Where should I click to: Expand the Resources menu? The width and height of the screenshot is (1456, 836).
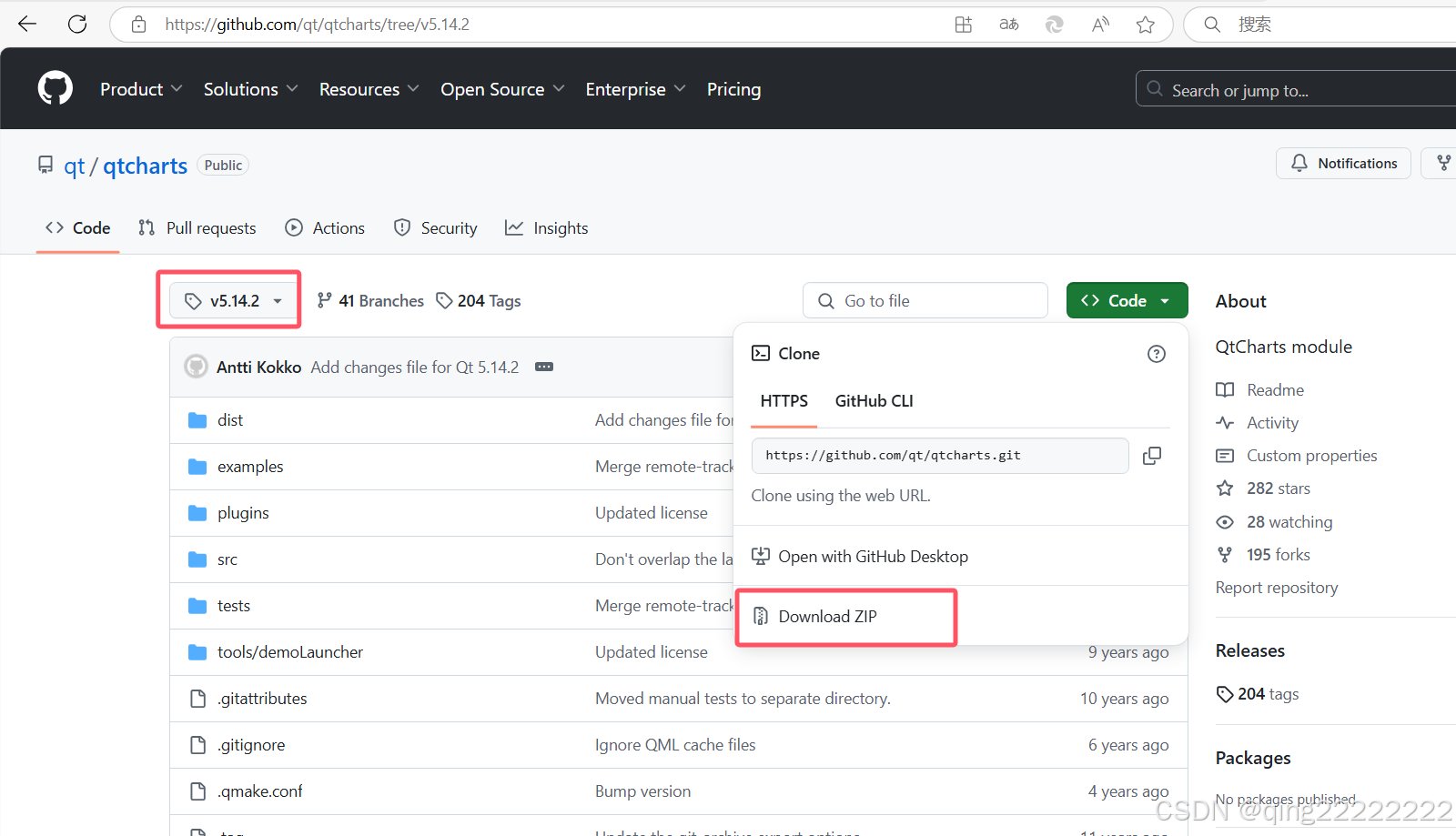369,89
